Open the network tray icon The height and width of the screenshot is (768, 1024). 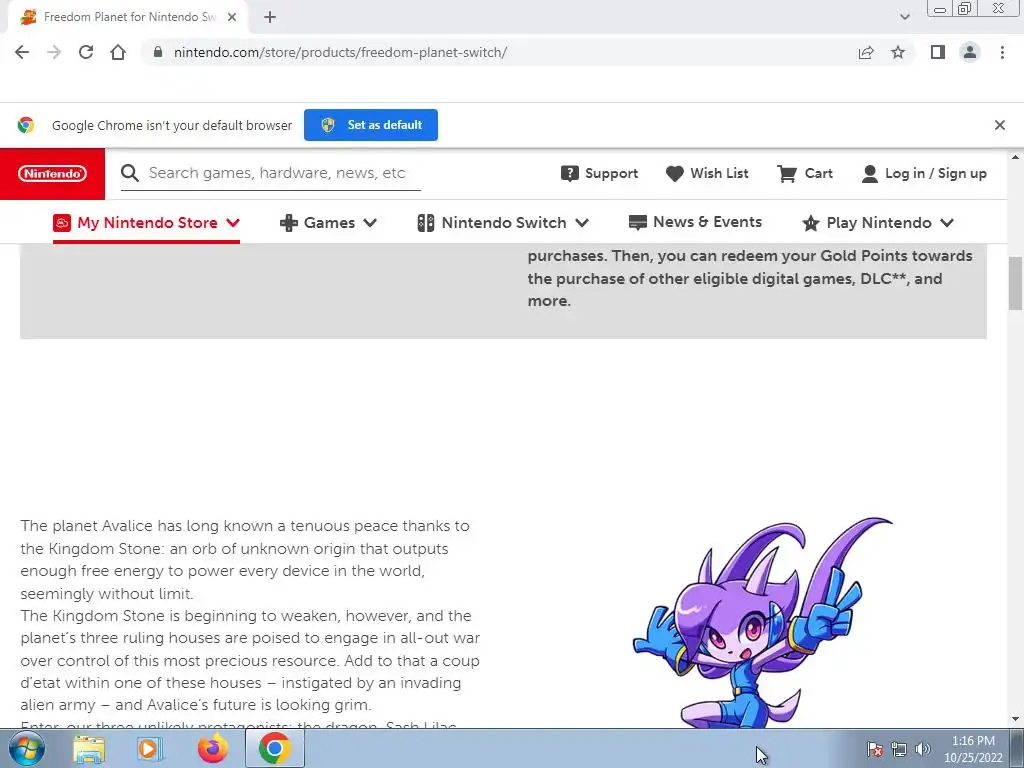point(899,749)
